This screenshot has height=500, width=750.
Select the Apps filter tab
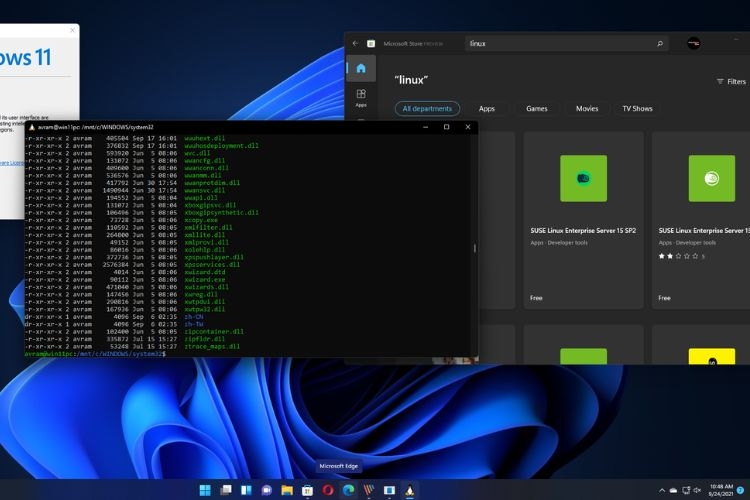[x=486, y=109]
